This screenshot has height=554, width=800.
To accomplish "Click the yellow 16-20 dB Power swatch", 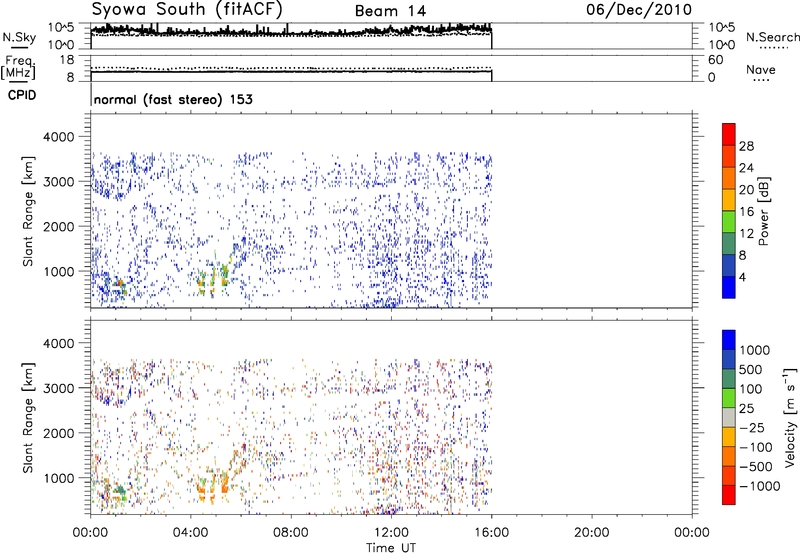I will pyautogui.click(x=729, y=199).
